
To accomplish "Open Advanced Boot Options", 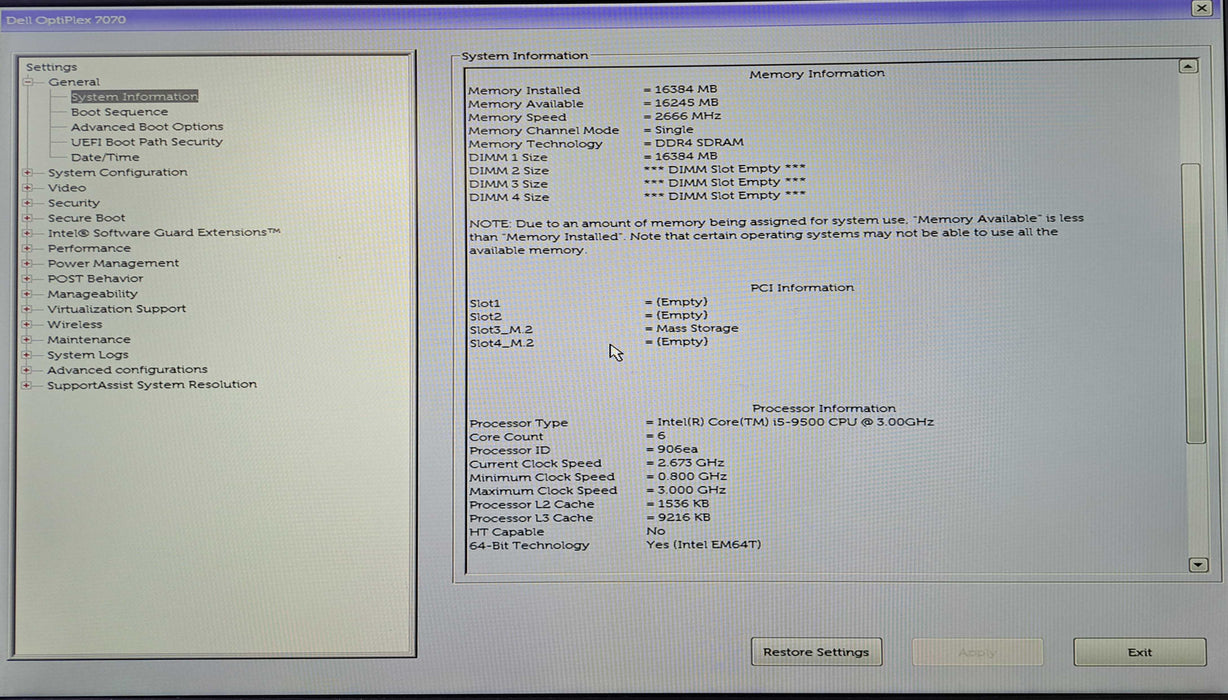I will 147,127.
